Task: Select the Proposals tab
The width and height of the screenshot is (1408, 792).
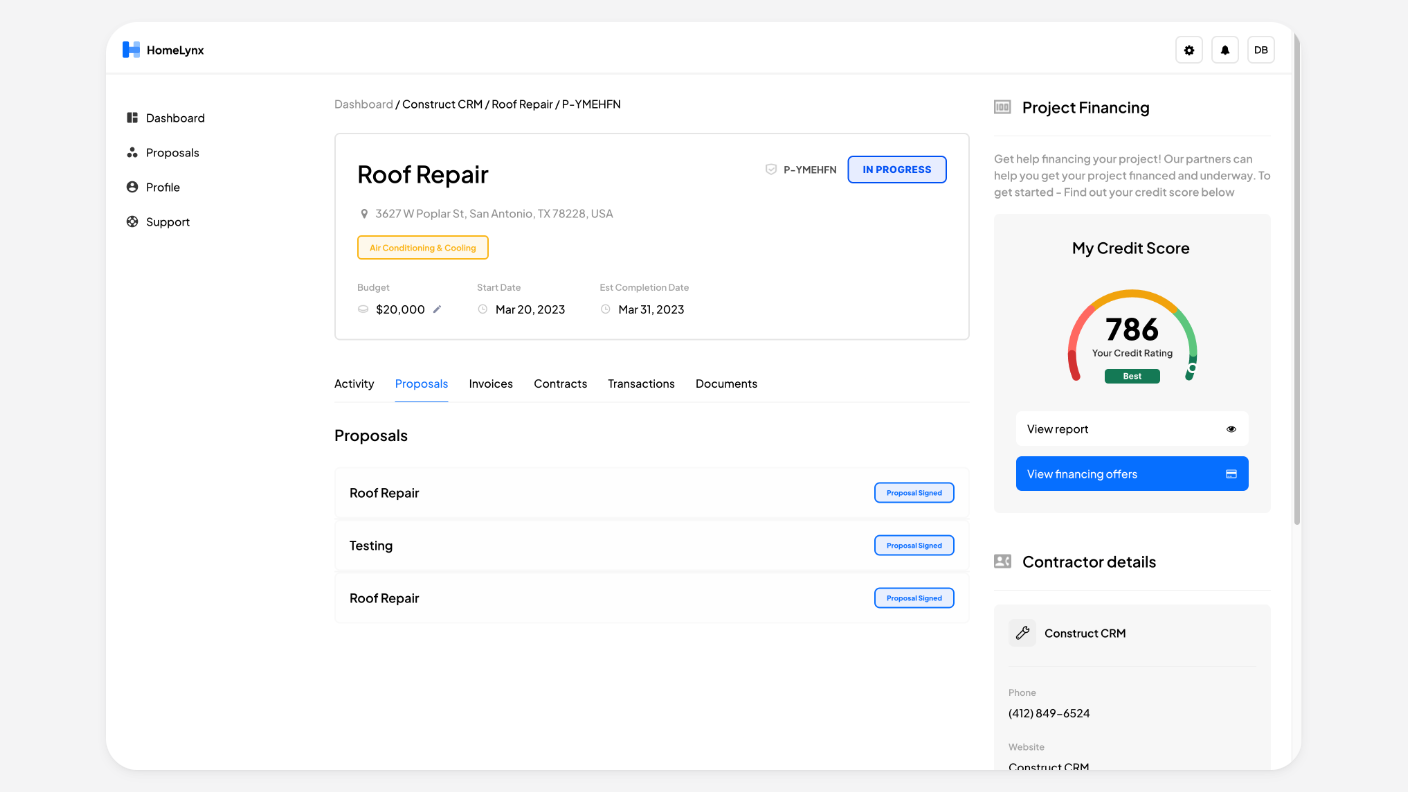Action: click(421, 384)
